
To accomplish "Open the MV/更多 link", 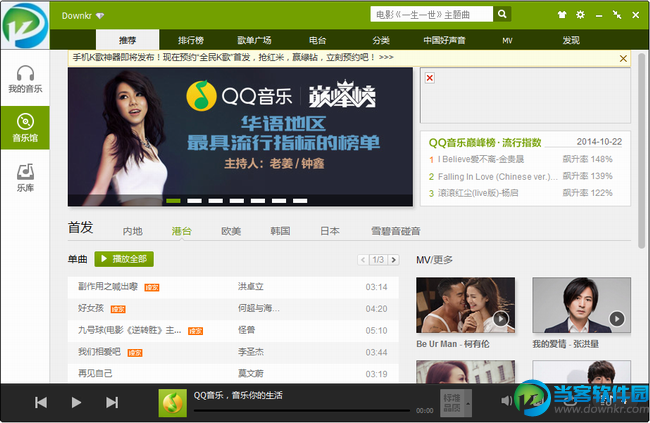I will click(x=434, y=260).
